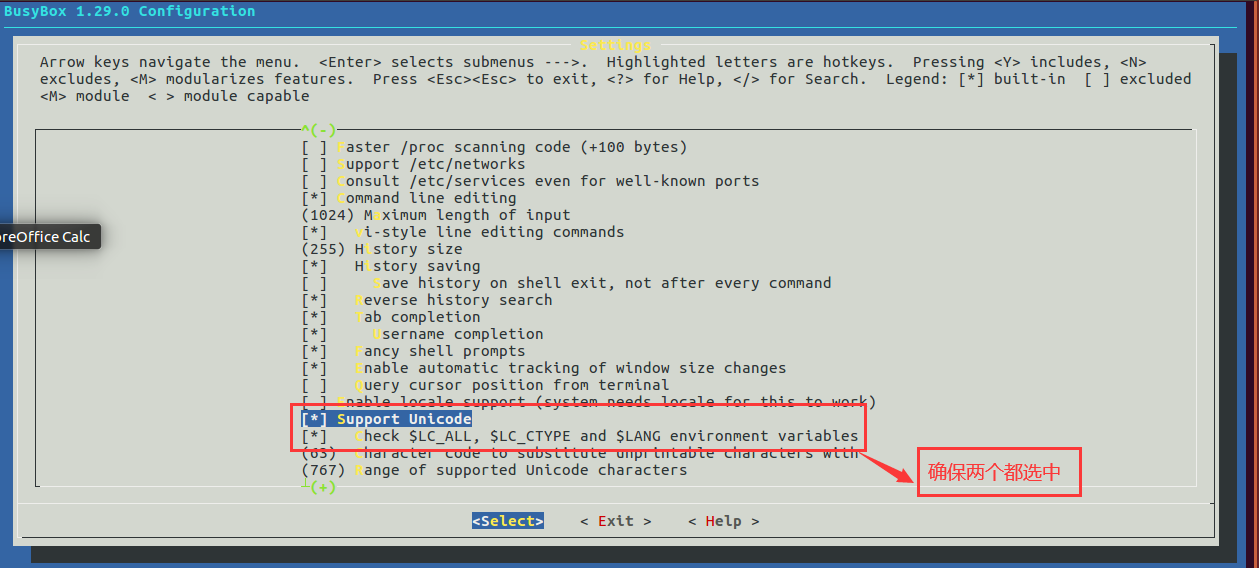Screen dimensions: 1259x568
Task: Toggle Enable locale support option
Action: tap(588, 402)
